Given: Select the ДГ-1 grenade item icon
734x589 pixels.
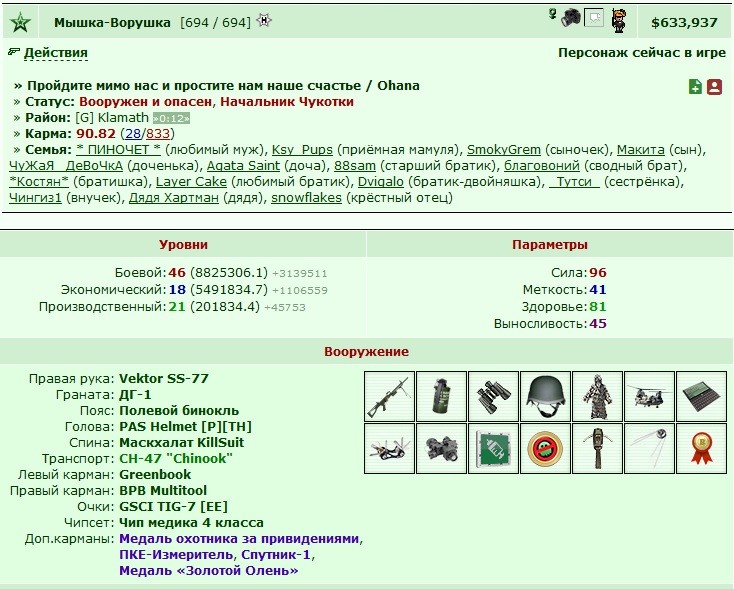Looking at the screenshot, I should point(441,396).
